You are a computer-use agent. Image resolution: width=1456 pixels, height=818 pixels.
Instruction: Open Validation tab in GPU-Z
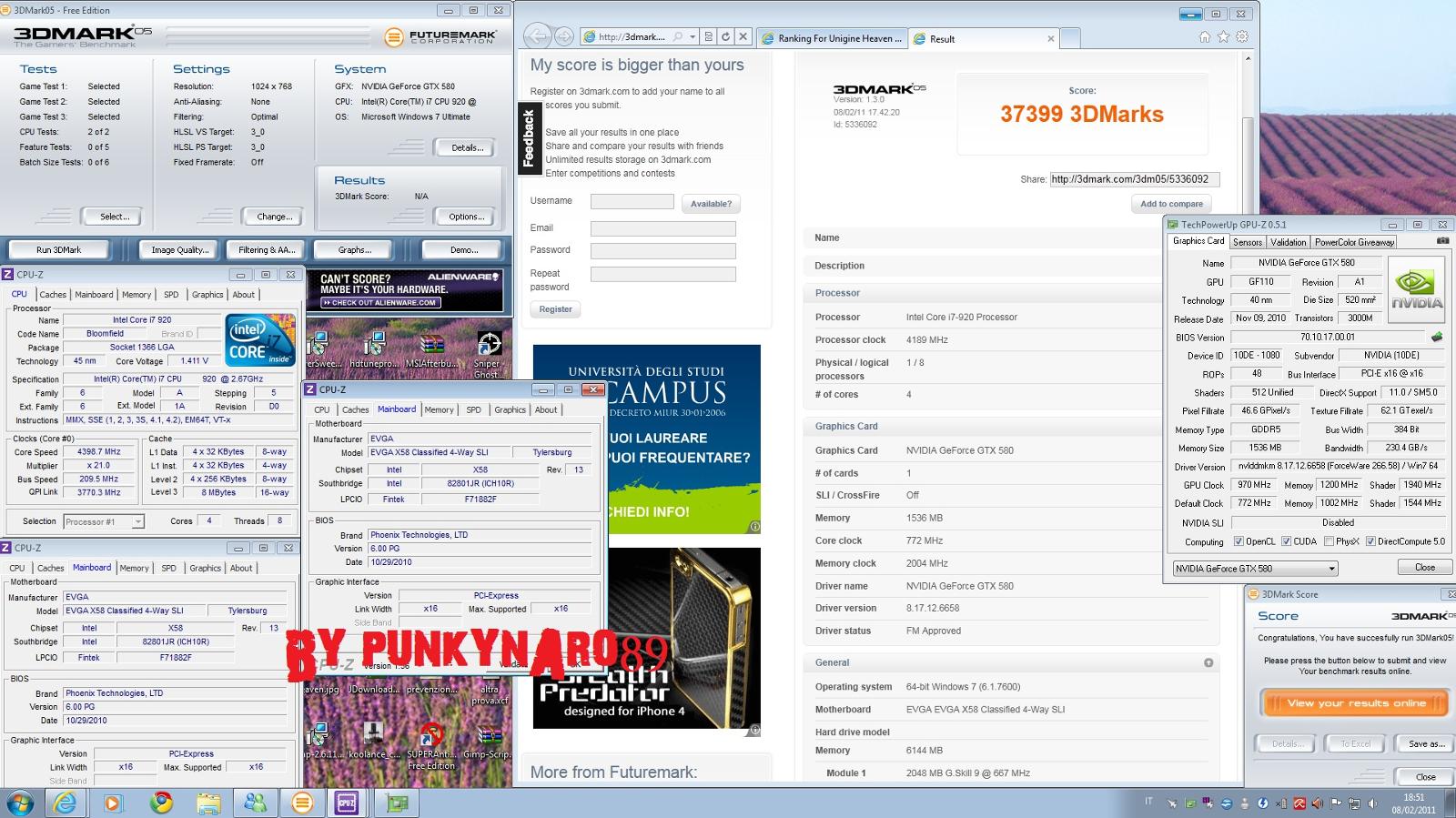click(x=1288, y=242)
